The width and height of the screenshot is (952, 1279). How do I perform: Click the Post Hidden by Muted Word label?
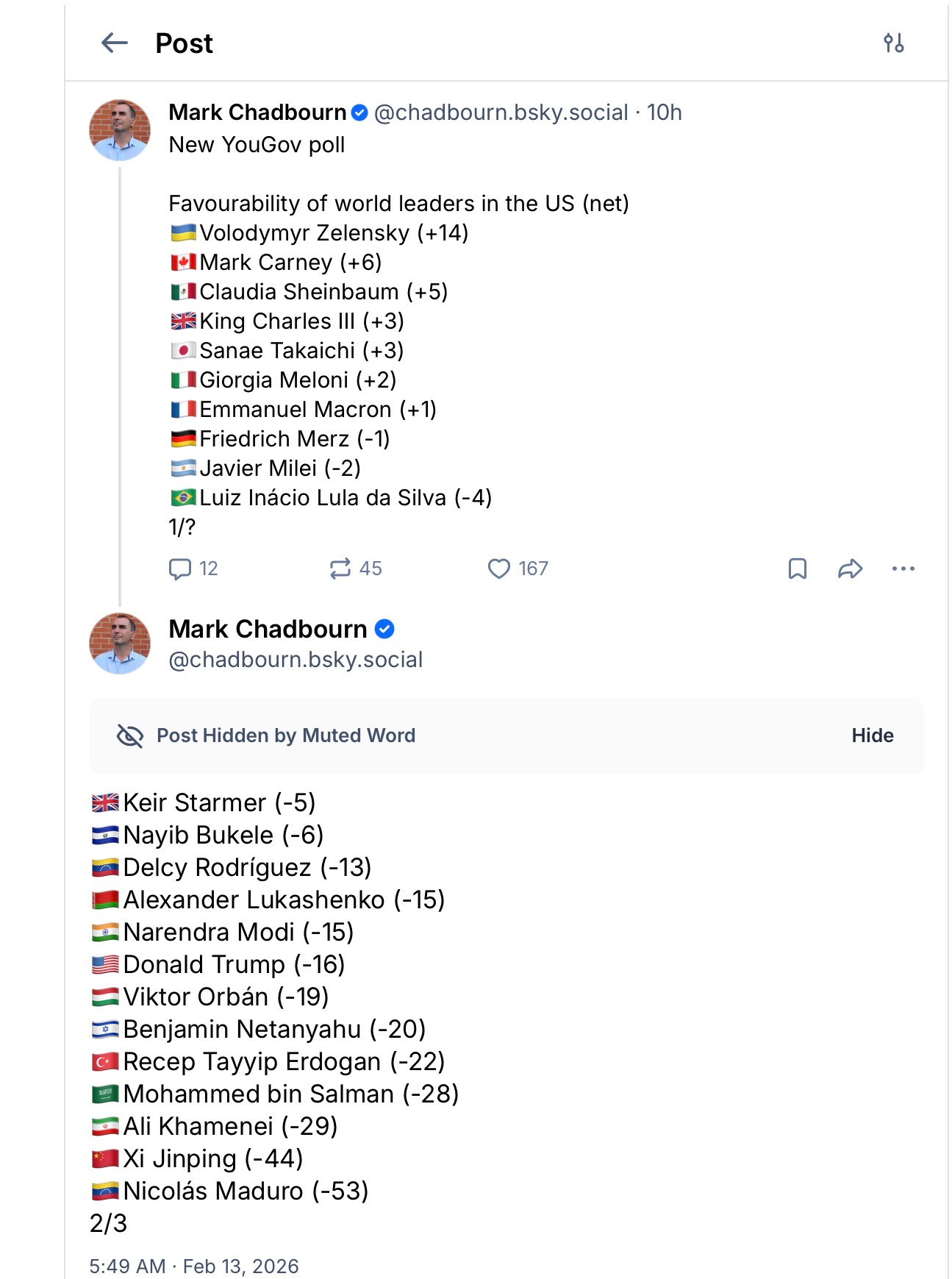pyautogui.click(x=286, y=735)
